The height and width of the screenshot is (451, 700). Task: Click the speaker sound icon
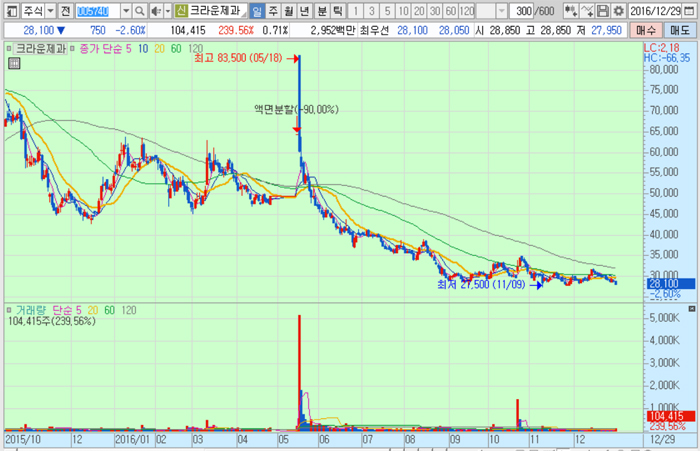tap(154, 11)
